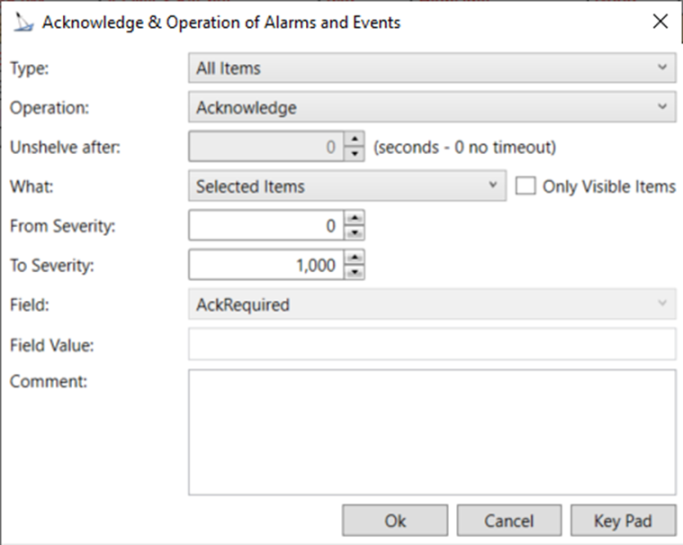This screenshot has width=683, height=545.
Task: Click the Field Value text box
Action: pyautogui.click(x=431, y=344)
